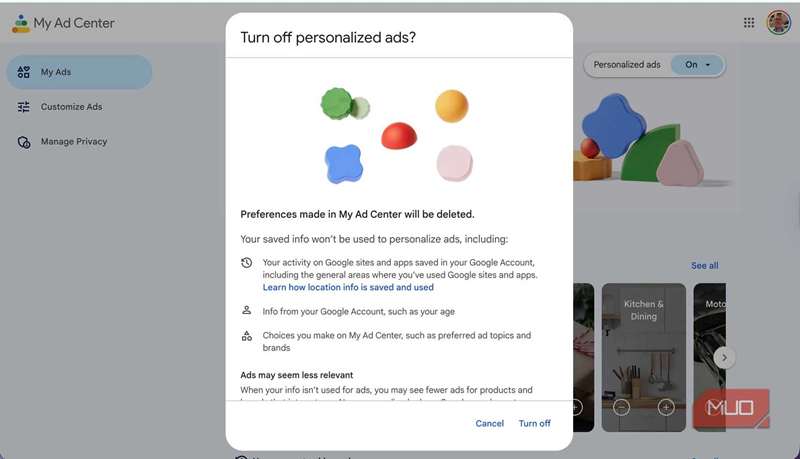The image size is (800, 459).
Task: Go to Customize Ads section
Action: [71, 107]
